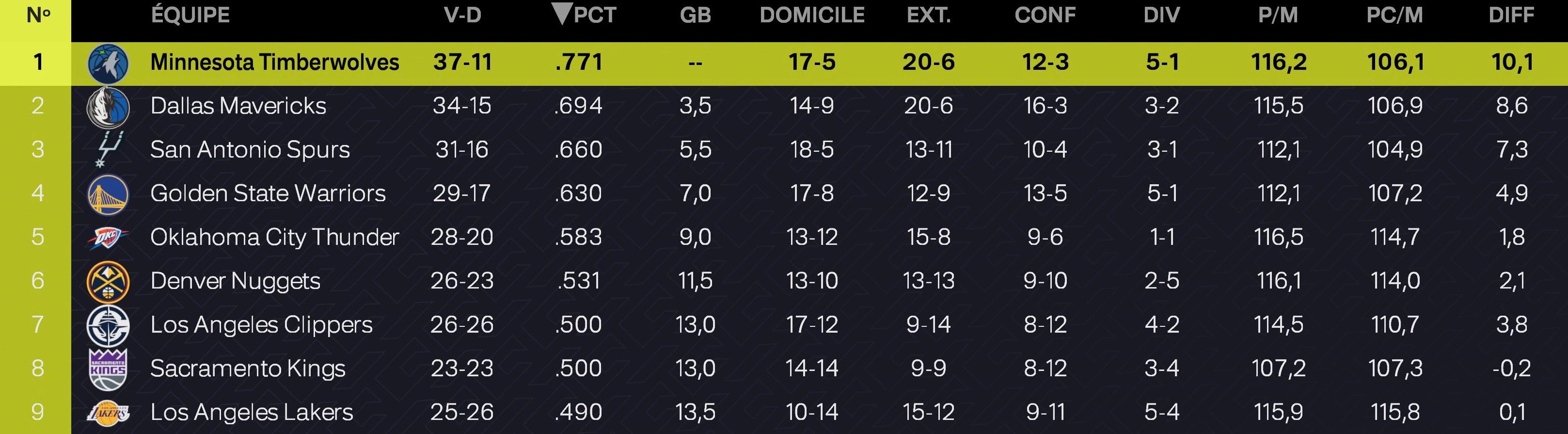The width and height of the screenshot is (1568, 434).
Task: Click the DIFF column header
Action: coord(1511,15)
